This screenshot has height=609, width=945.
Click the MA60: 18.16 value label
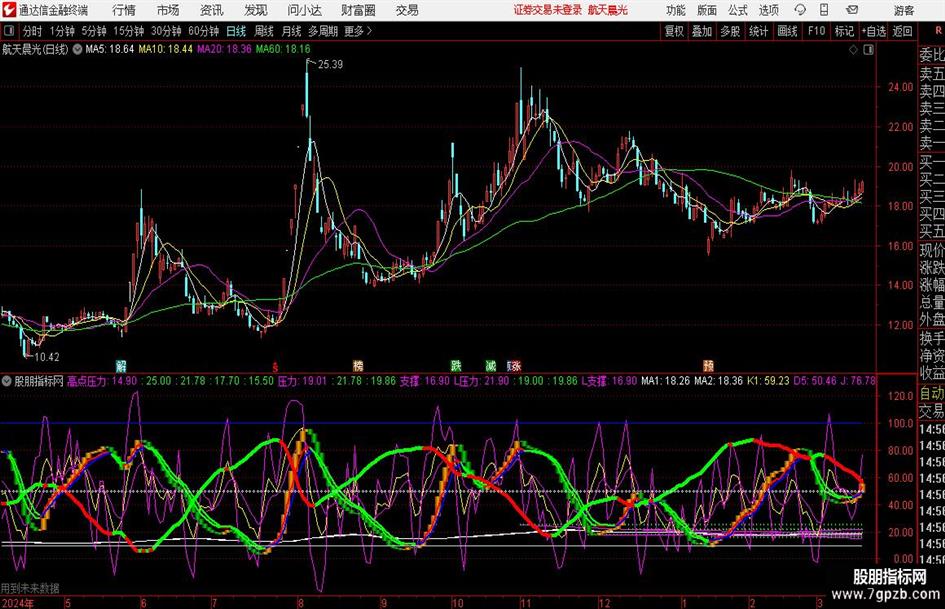283,49
